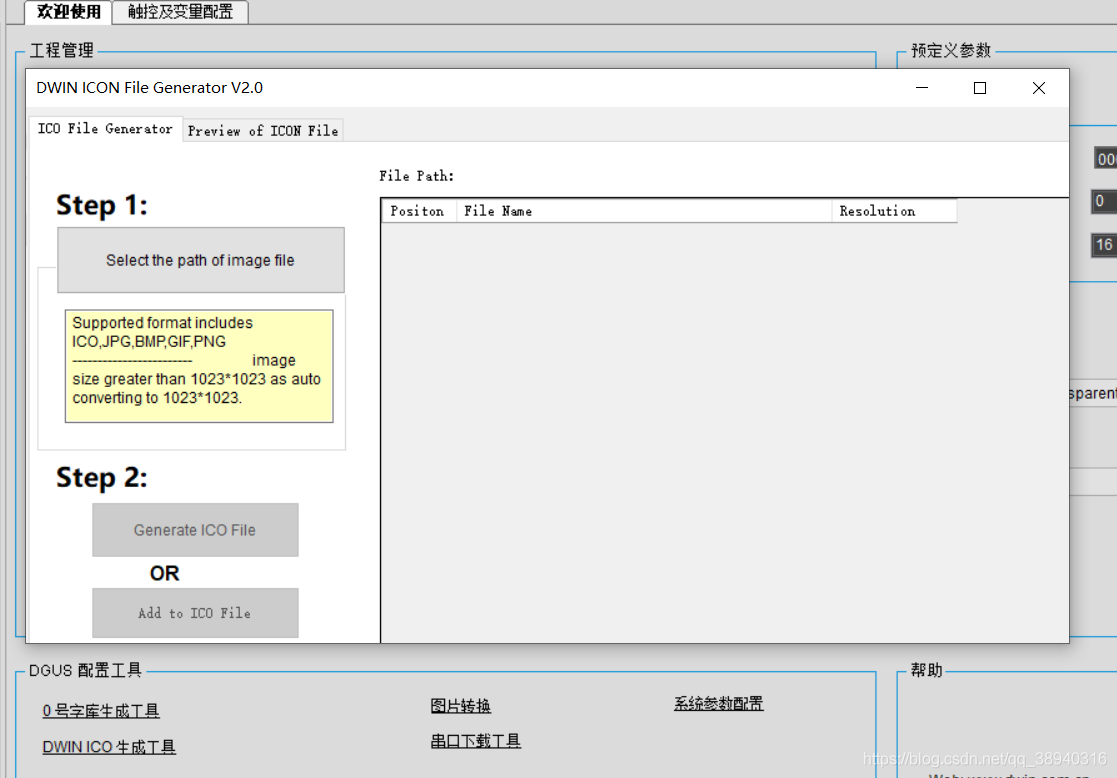Image resolution: width=1117 pixels, height=778 pixels.
Task: Click the supported formats yellow note
Action: [199, 366]
